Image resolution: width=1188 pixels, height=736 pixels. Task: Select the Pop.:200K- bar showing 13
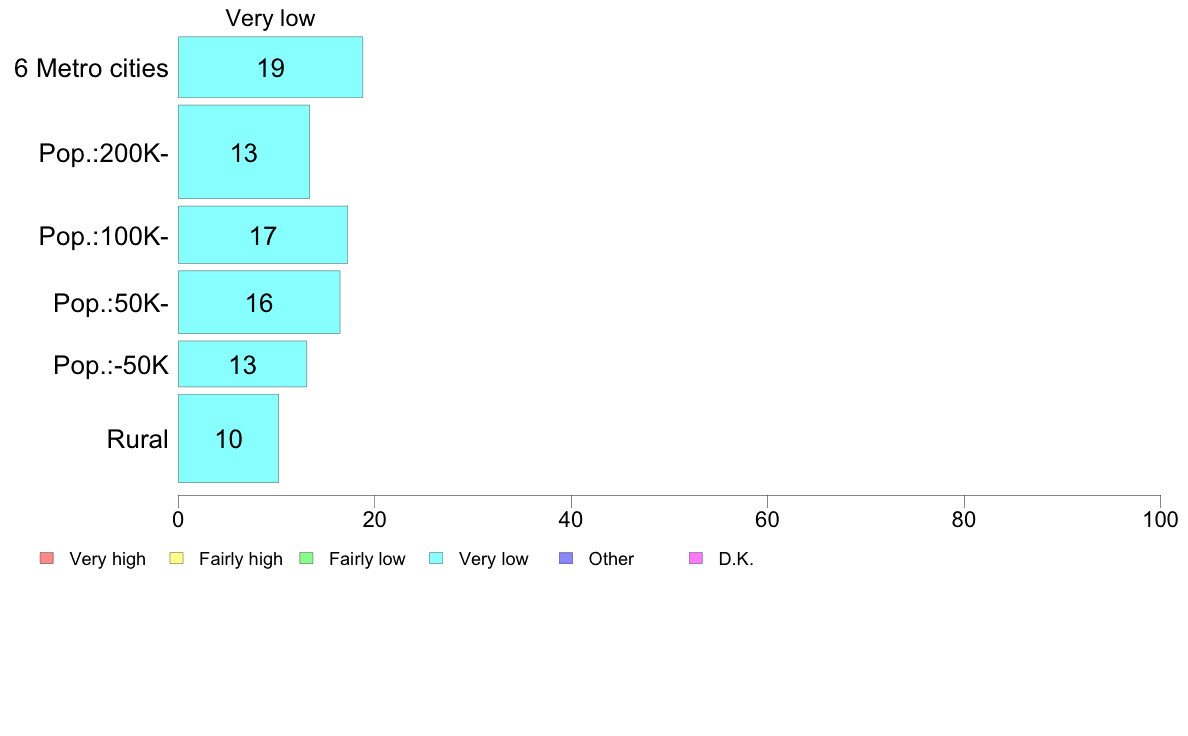point(244,152)
